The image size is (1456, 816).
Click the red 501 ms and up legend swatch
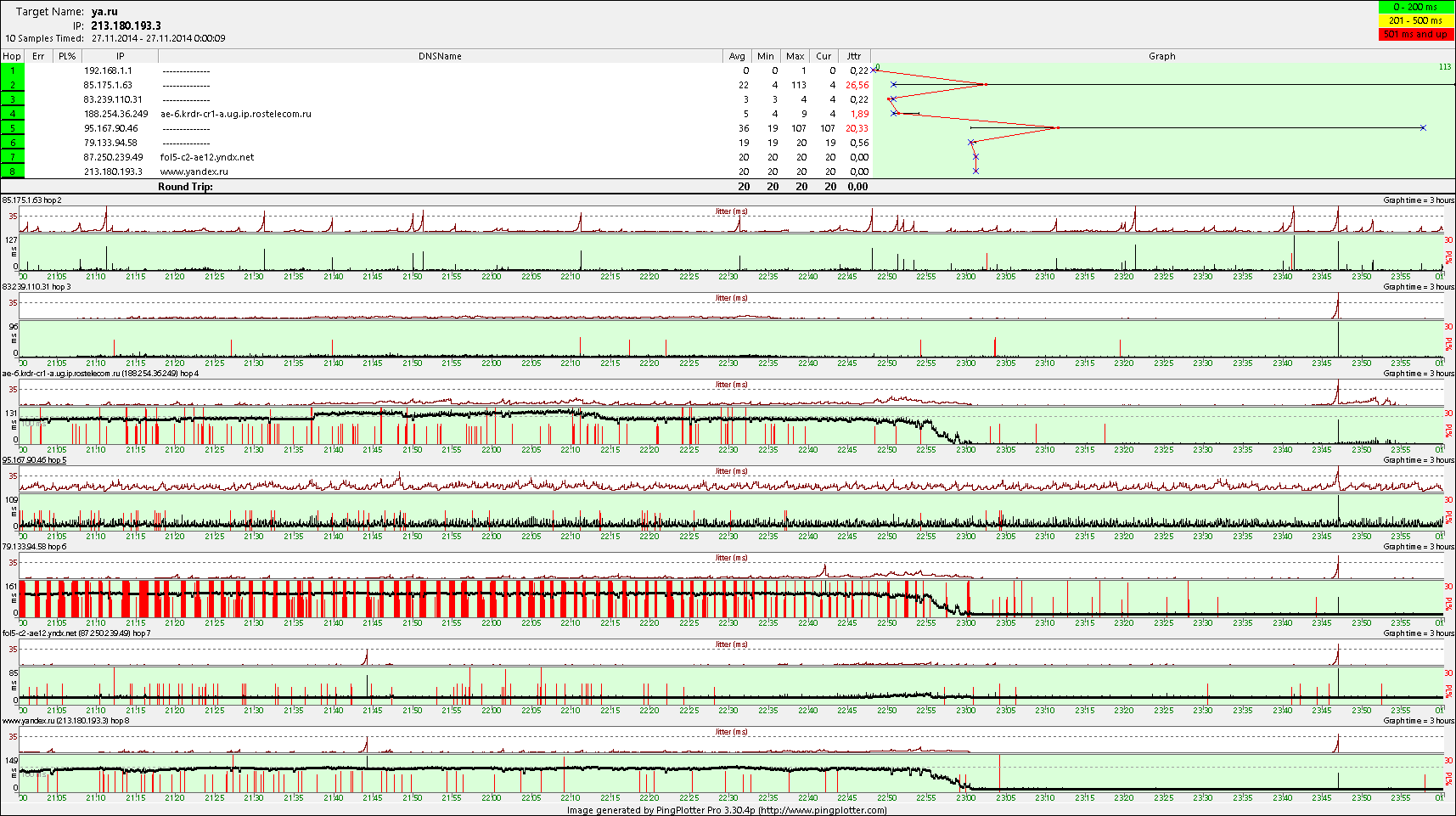pyautogui.click(x=1416, y=34)
